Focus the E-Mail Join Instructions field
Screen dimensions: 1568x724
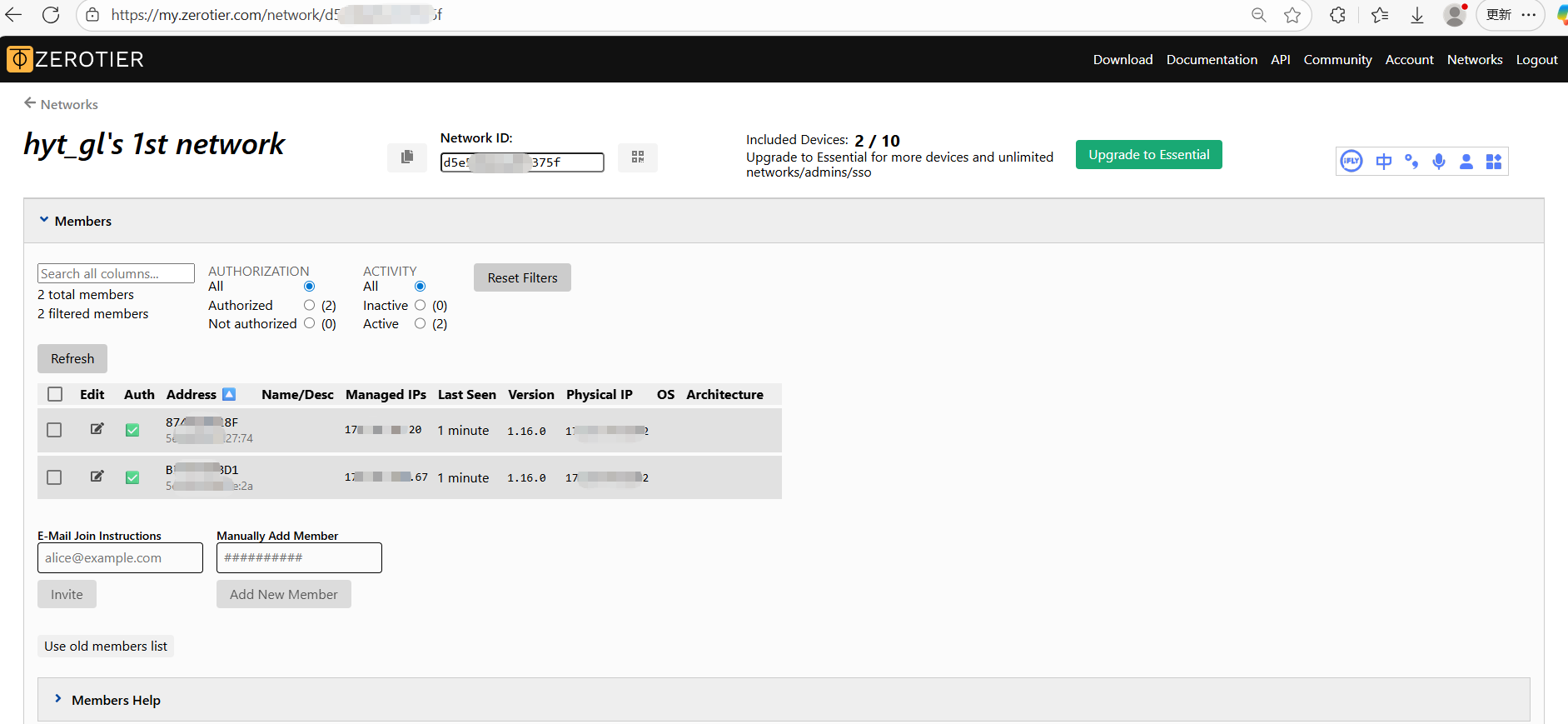click(120, 557)
